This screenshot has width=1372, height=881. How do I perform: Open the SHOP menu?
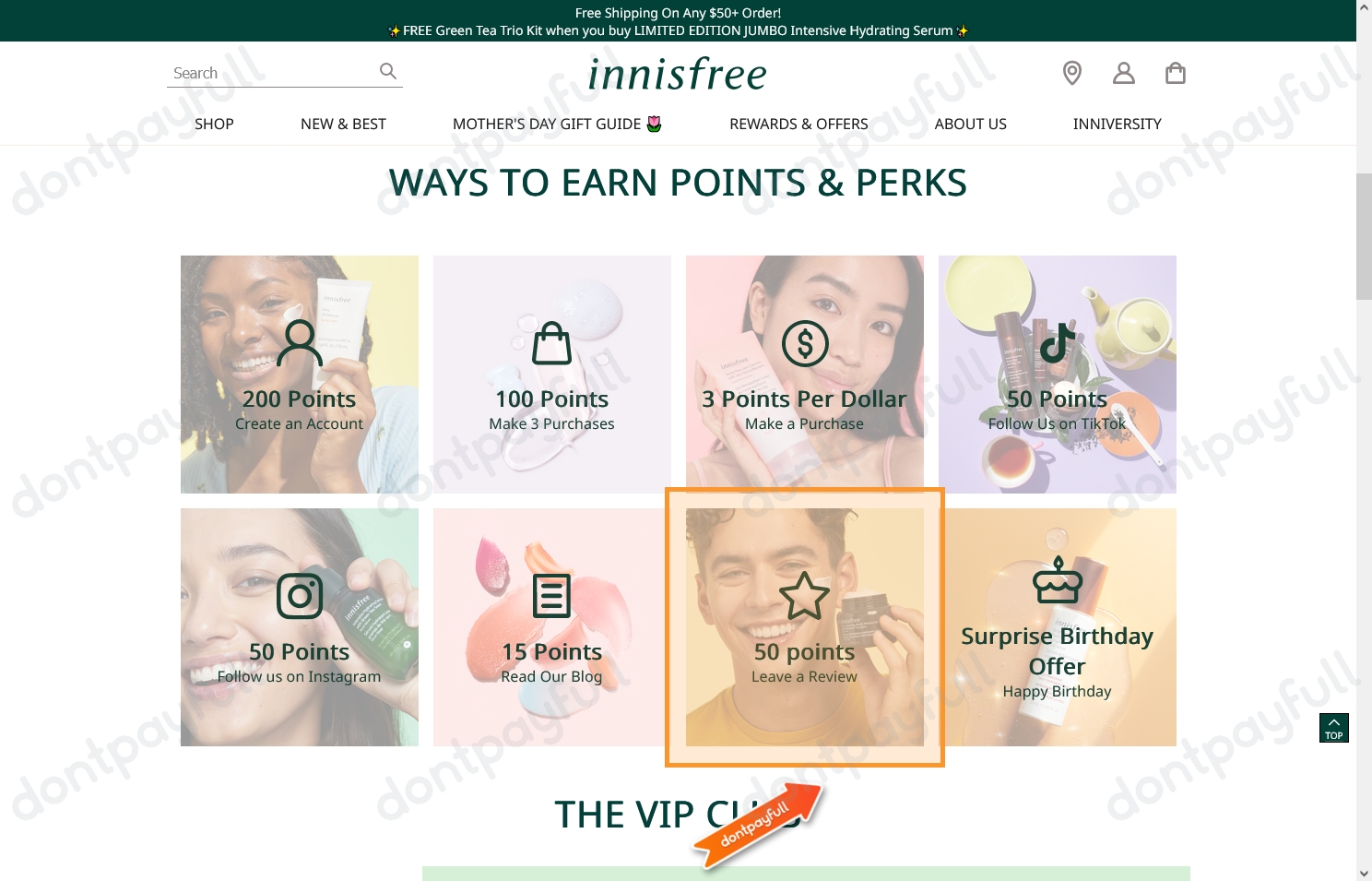coord(214,124)
